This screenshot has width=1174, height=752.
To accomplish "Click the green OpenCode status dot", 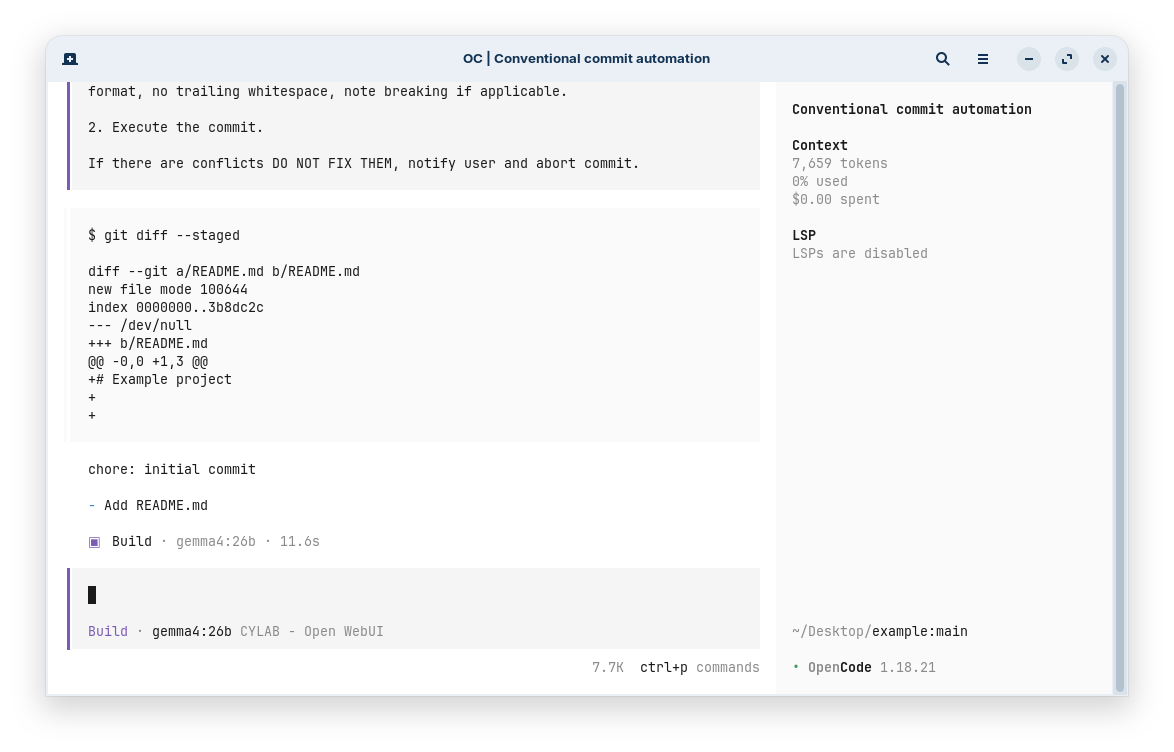I will click(x=796, y=667).
